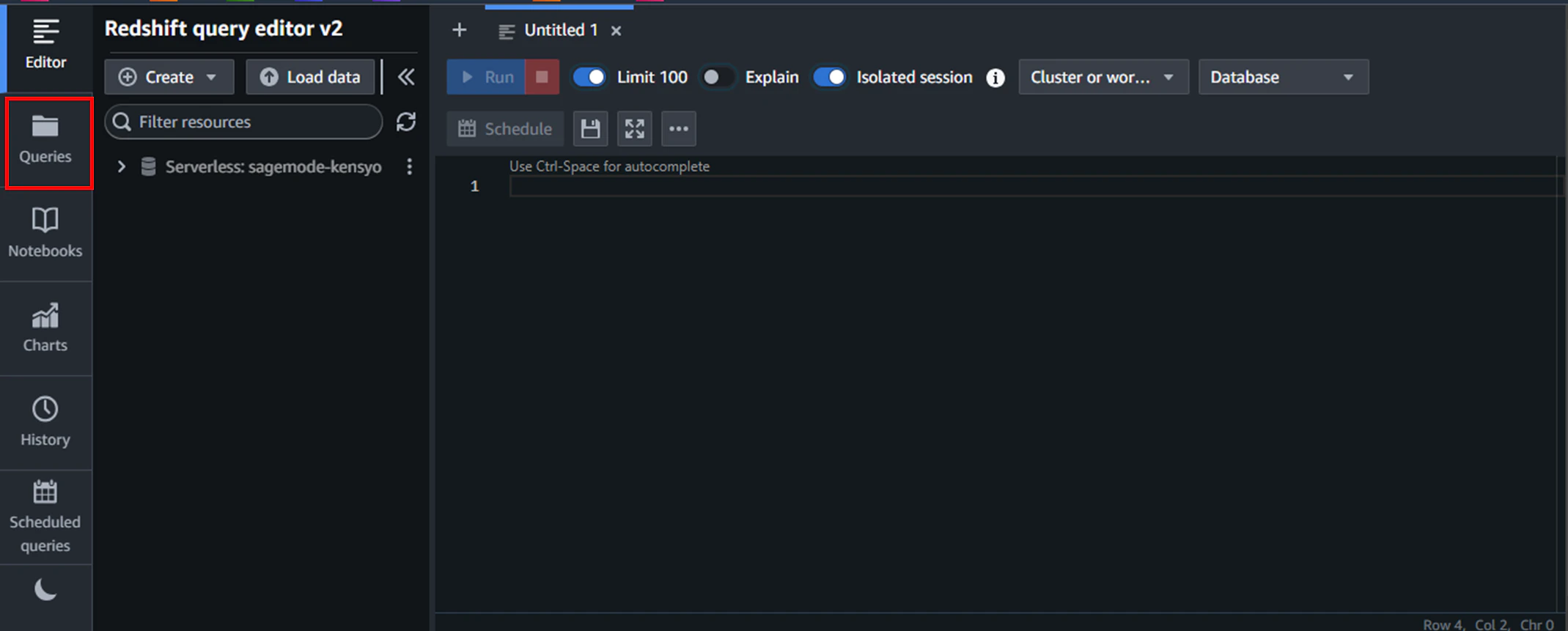This screenshot has height=631, width=1568.
Task: Switch to the Untitled 1 tab
Action: point(561,30)
